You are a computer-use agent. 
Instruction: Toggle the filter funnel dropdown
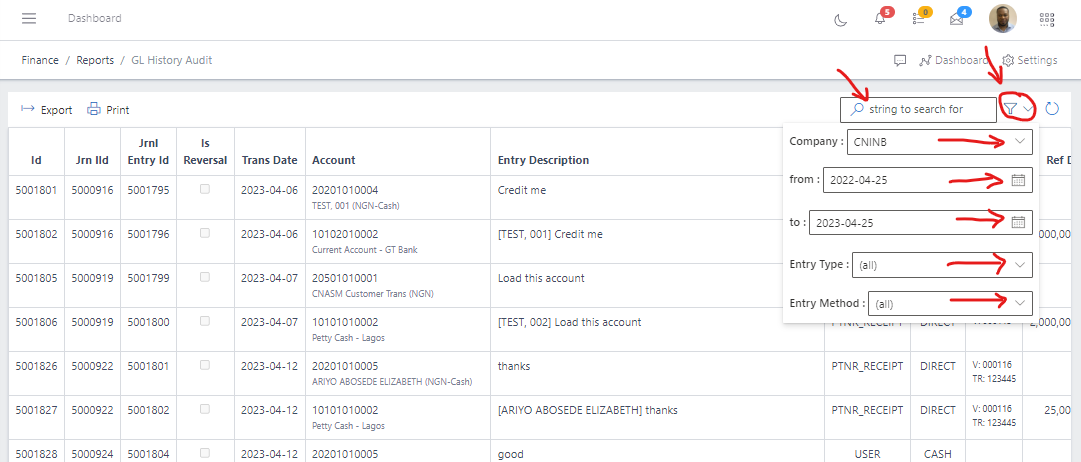(1018, 108)
